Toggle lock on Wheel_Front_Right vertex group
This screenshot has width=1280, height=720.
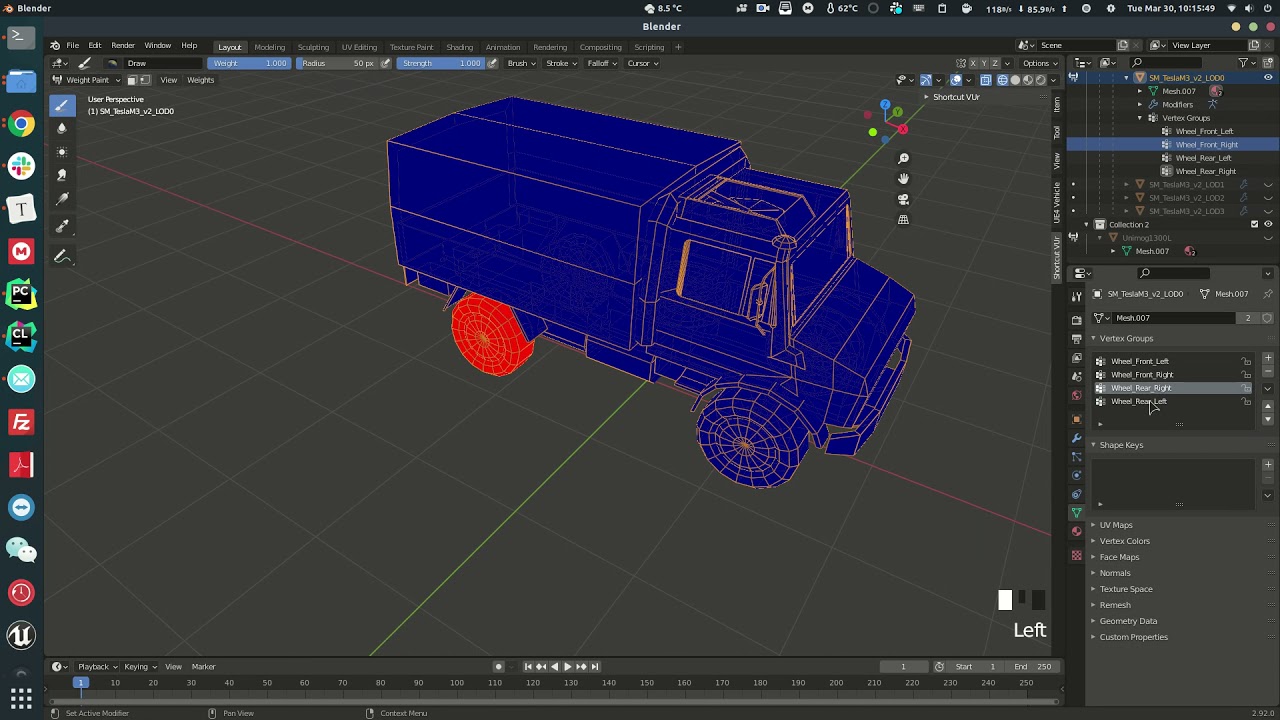coord(1246,375)
